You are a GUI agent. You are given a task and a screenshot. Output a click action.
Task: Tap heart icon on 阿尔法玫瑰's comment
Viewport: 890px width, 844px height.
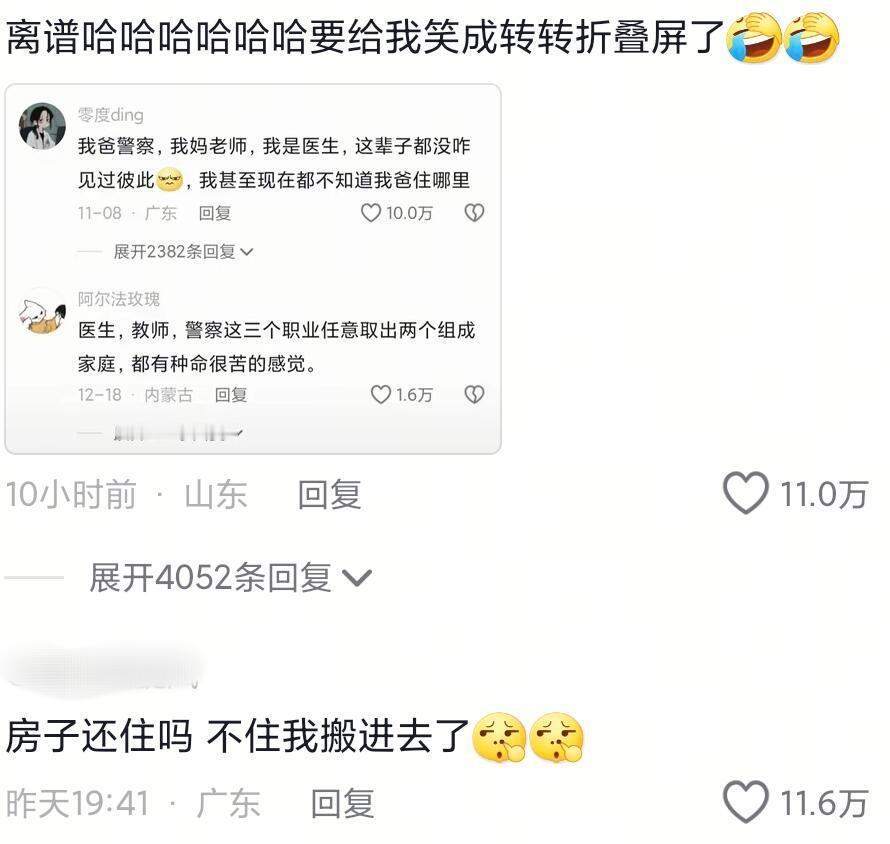pyautogui.click(x=381, y=394)
